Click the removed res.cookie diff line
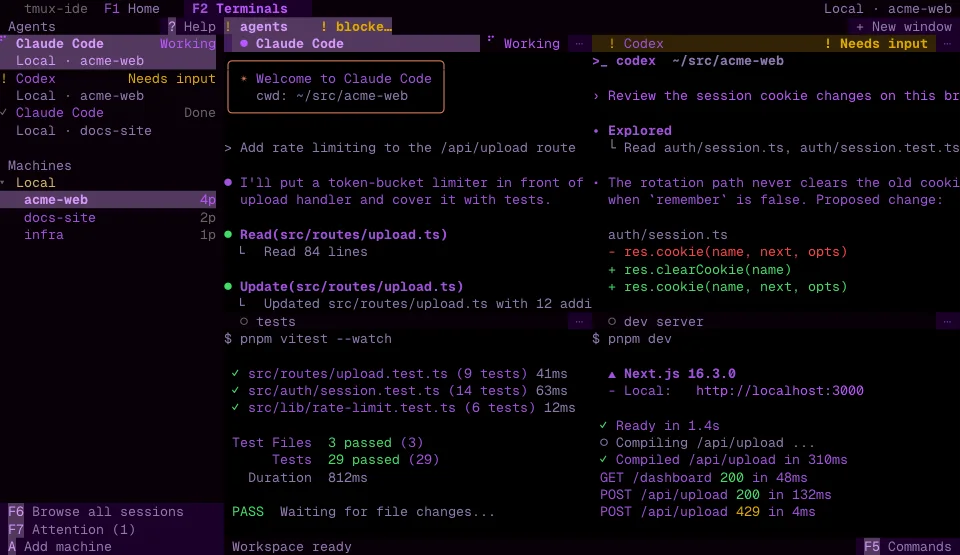This screenshot has width=960, height=555. click(x=727, y=252)
